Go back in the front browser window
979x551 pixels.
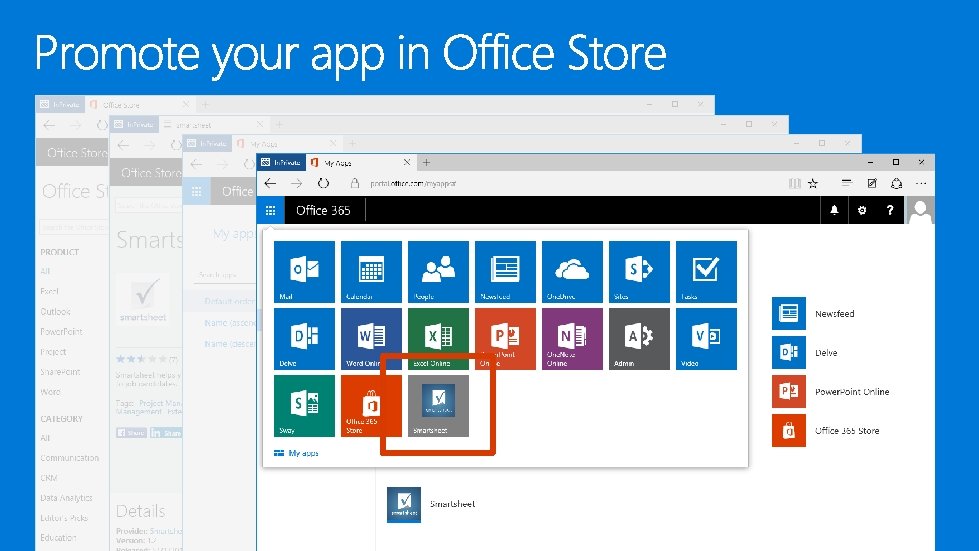click(x=270, y=183)
